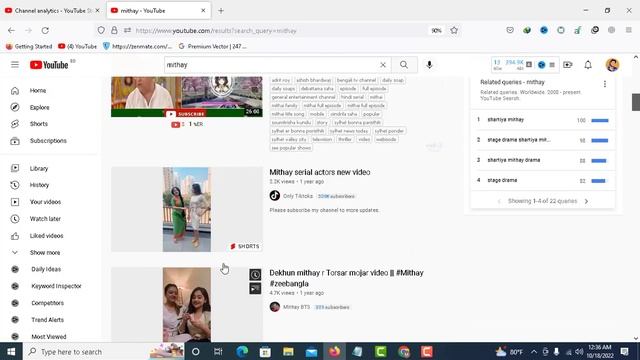640x360 pixels.
Task: Go back in browser history
Action: tap(11, 30)
